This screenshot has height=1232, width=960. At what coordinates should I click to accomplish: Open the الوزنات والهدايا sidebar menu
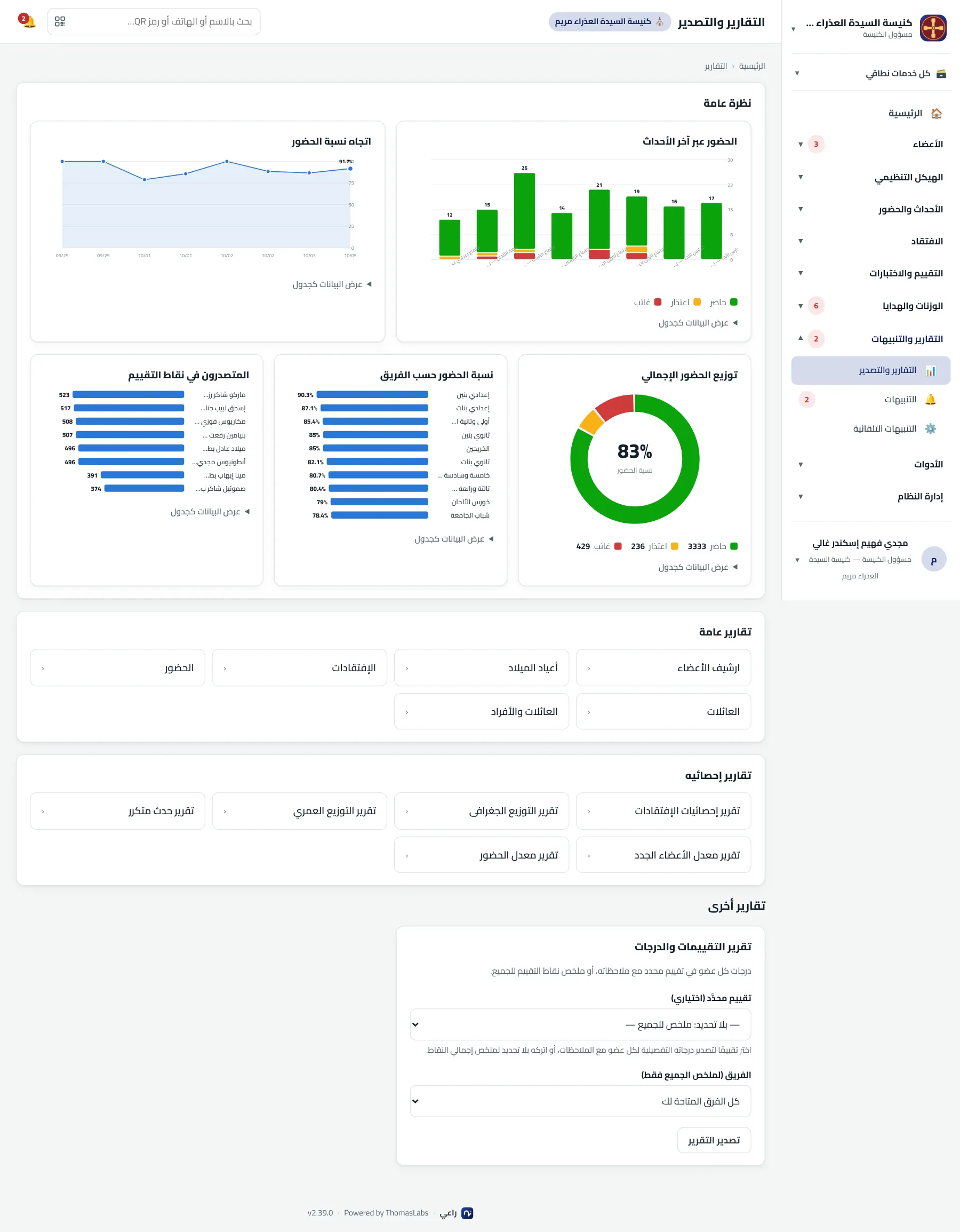(x=870, y=306)
